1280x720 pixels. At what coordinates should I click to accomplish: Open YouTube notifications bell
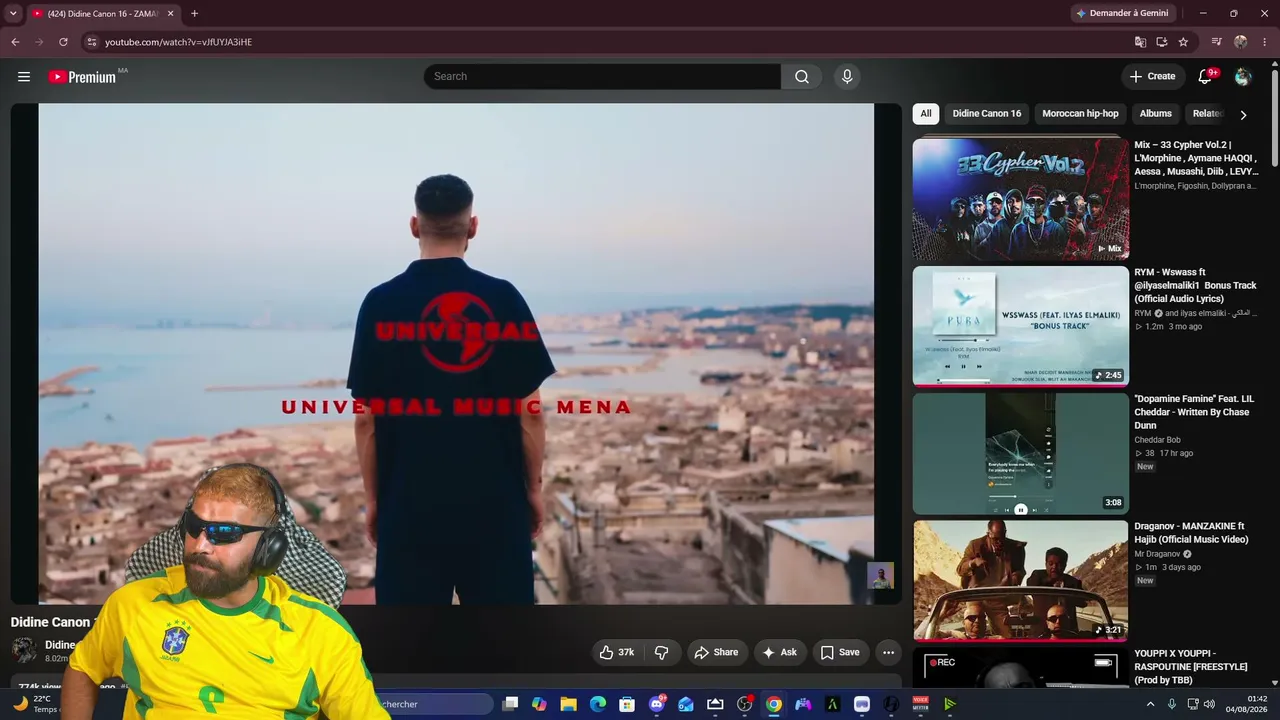[1205, 77]
